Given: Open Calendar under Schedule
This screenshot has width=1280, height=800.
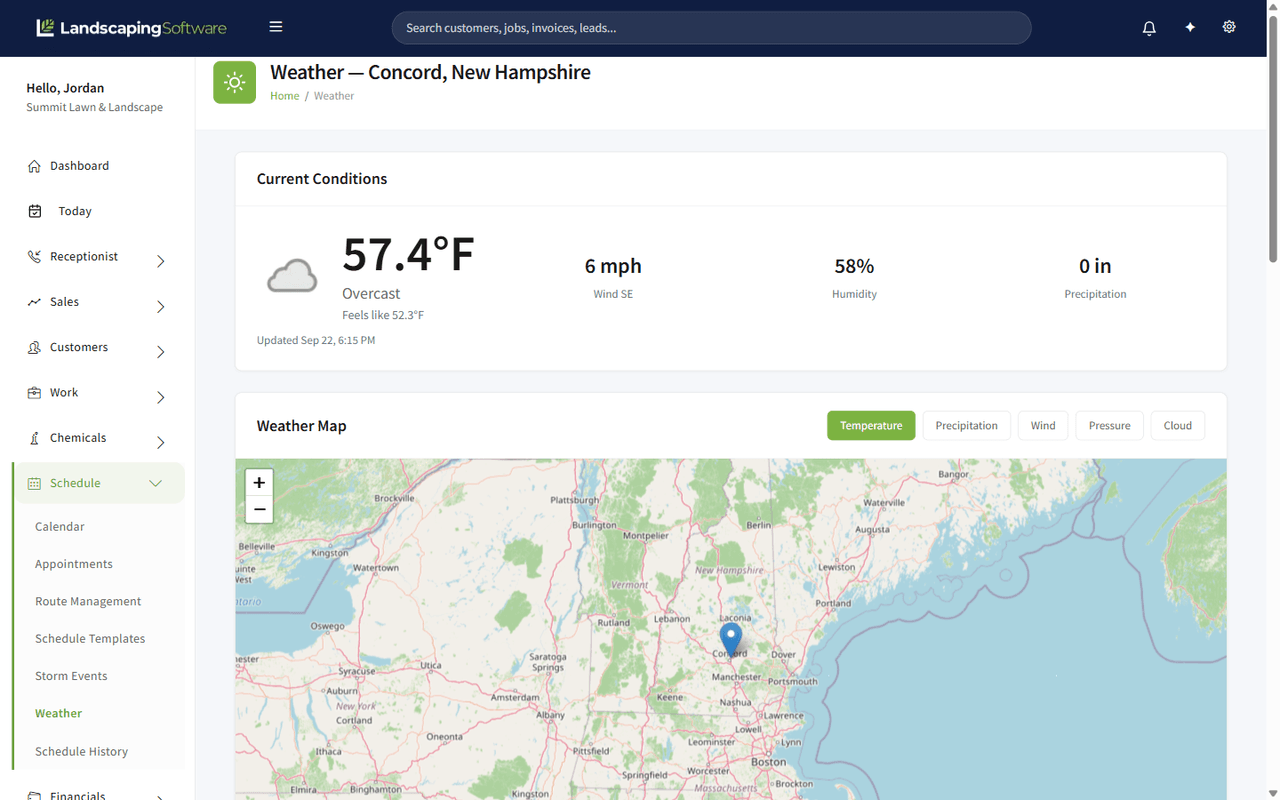Looking at the screenshot, I should click(x=60, y=526).
